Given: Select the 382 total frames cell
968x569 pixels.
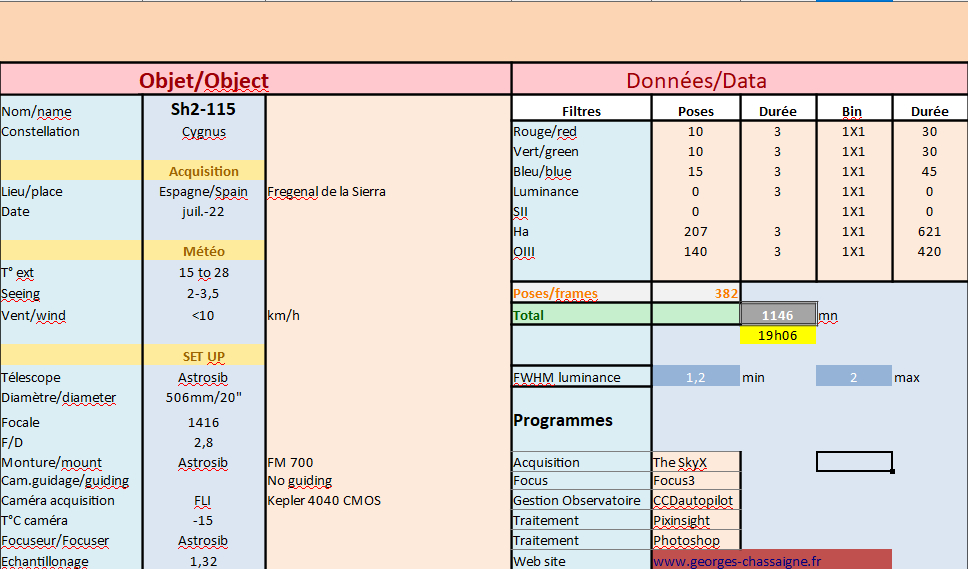Looking at the screenshot, I should click(x=696, y=293).
